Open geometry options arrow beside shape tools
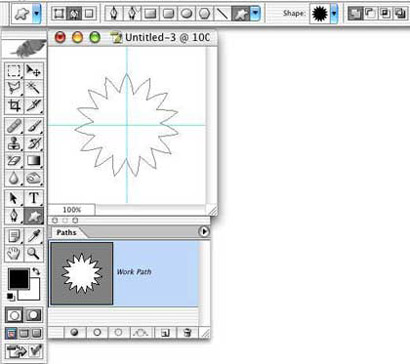410x364 pixels. 255,13
